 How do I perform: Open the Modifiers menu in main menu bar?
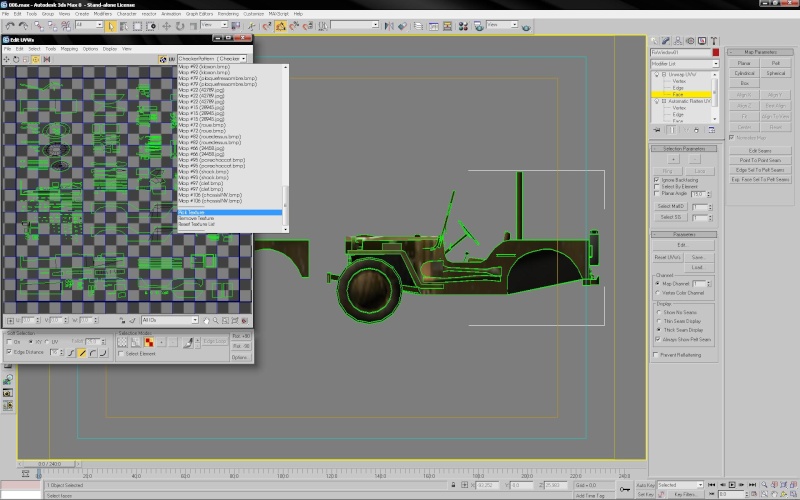point(103,14)
